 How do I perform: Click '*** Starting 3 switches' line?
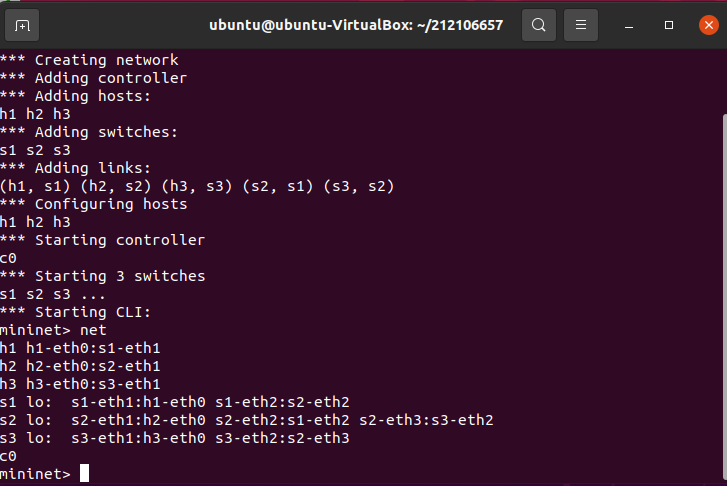[102, 275]
